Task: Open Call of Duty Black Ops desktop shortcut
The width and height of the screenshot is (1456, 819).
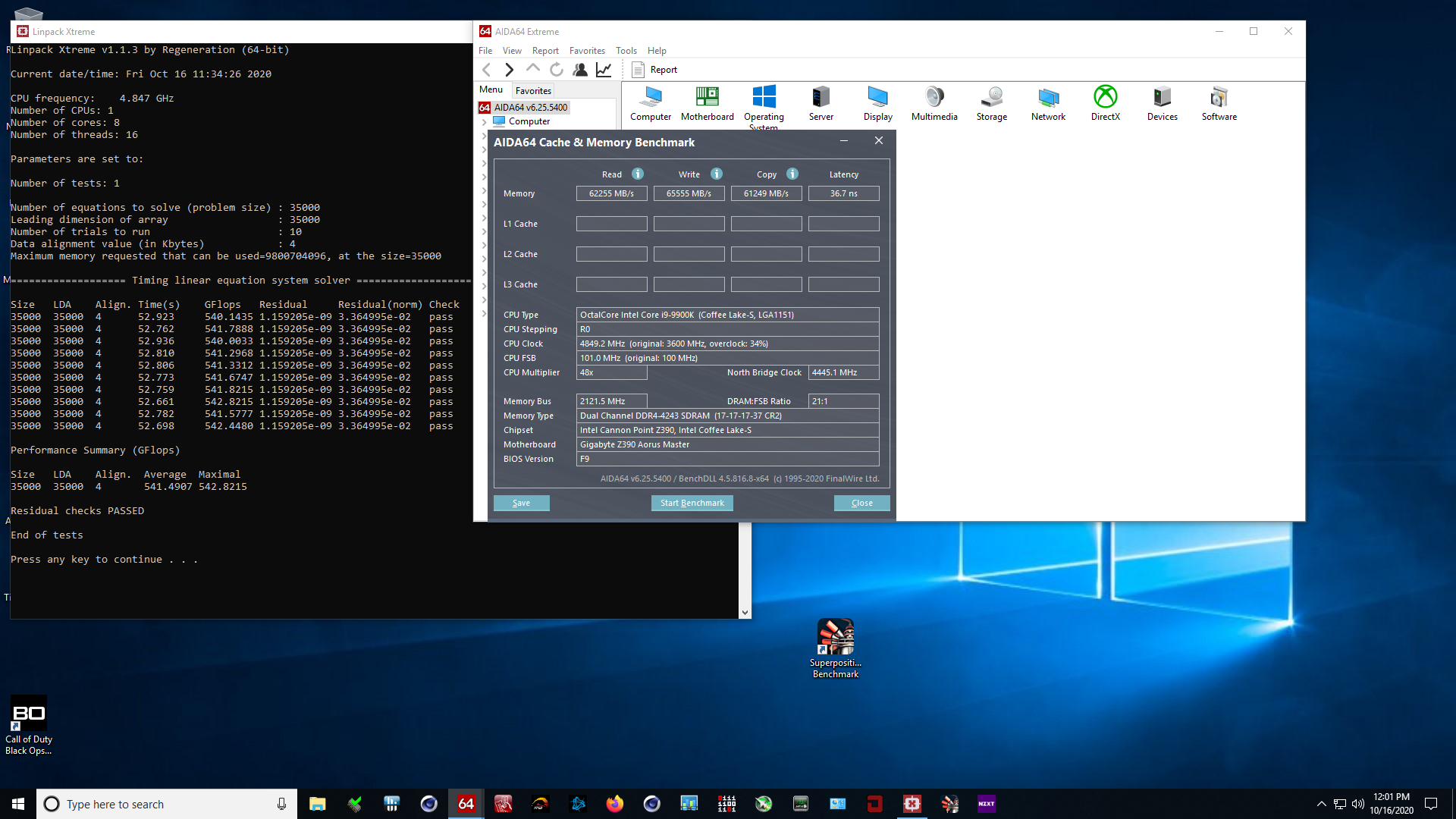Action: pyautogui.click(x=29, y=726)
